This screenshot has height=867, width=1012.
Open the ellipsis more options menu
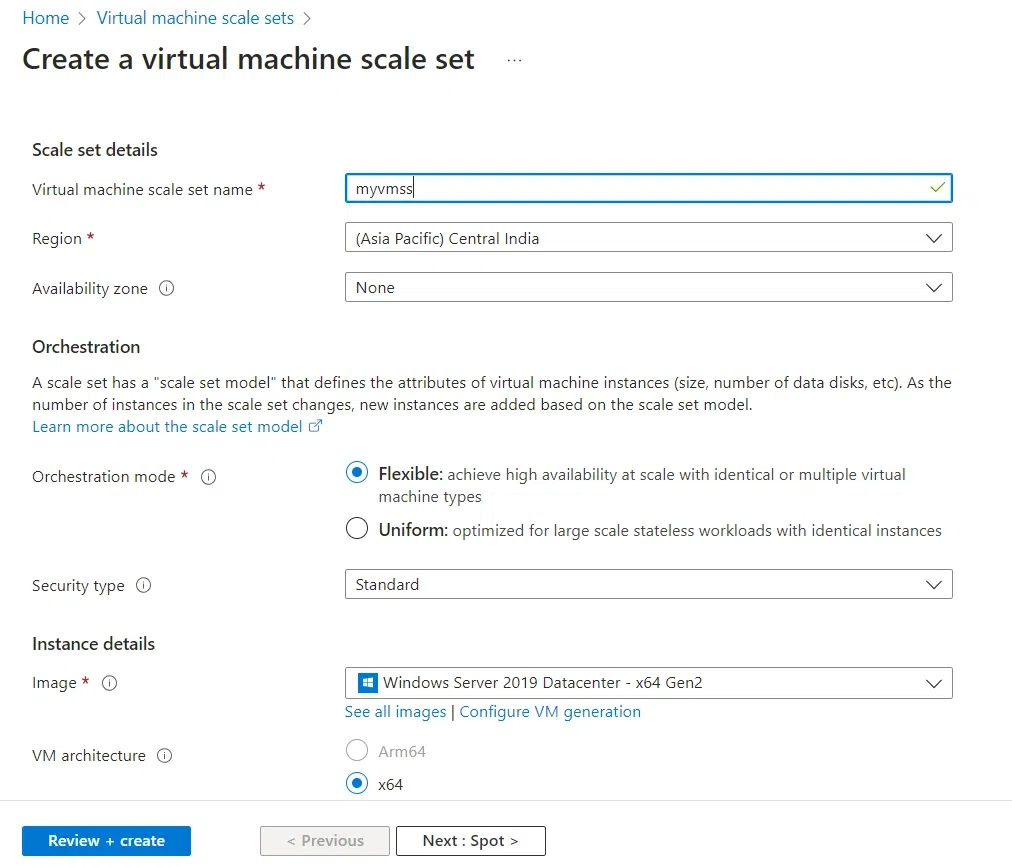click(514, 60)
